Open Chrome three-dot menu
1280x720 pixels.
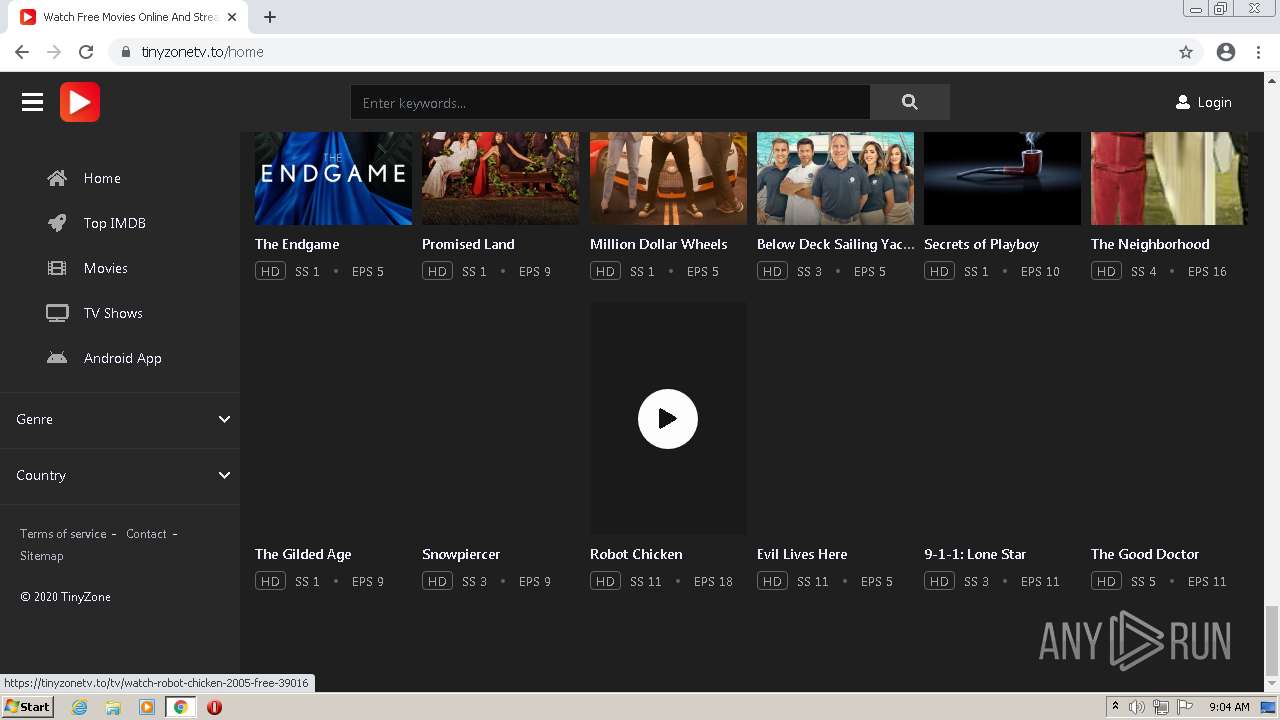[1258, 52]
